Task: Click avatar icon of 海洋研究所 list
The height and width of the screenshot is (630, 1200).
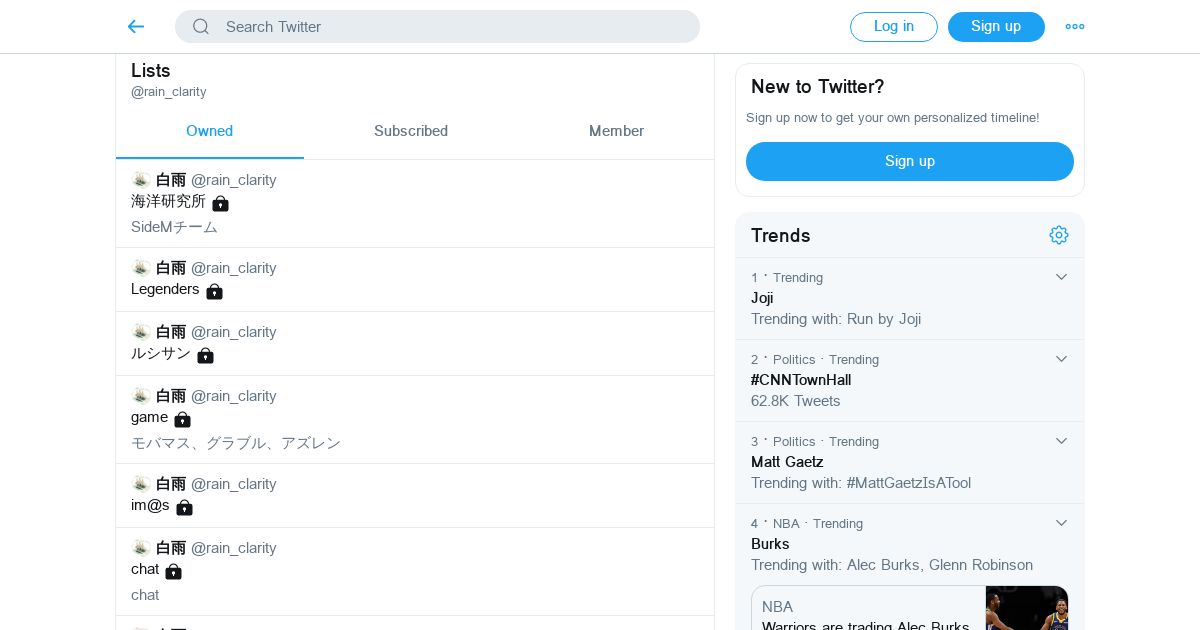Action: tap(141, 180)
